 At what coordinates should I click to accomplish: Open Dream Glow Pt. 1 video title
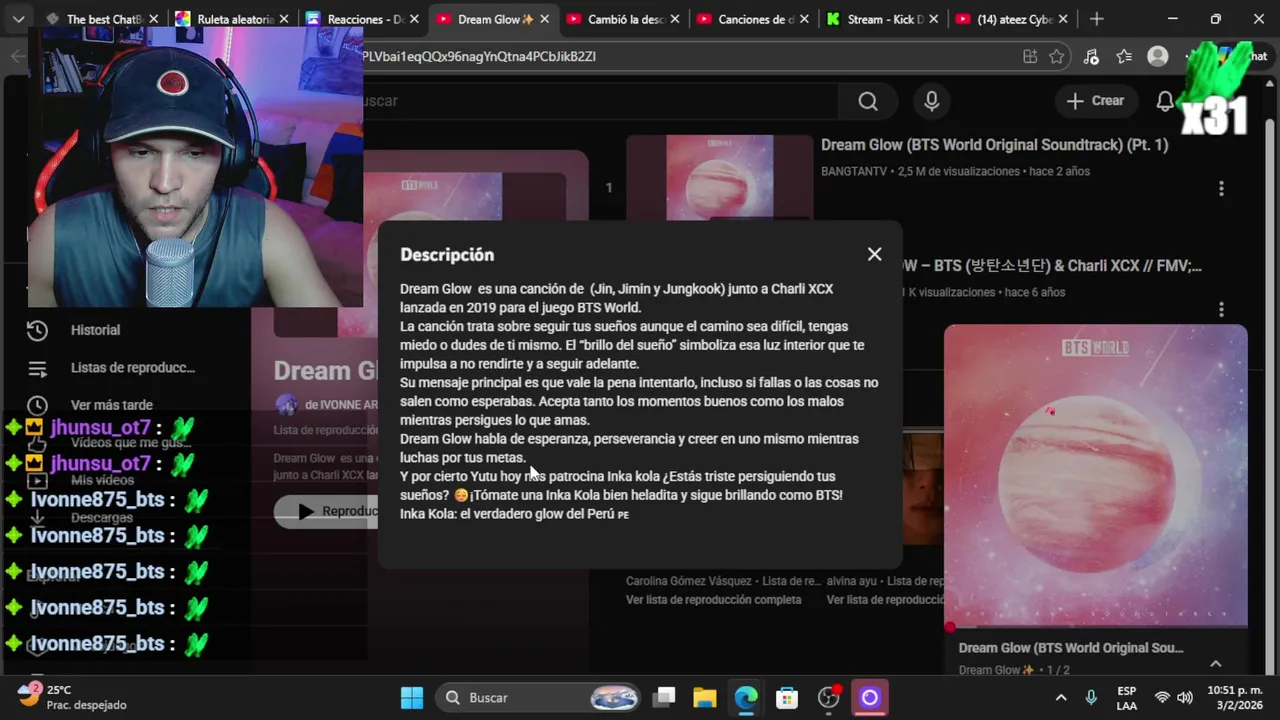click(x=994, y=145)
